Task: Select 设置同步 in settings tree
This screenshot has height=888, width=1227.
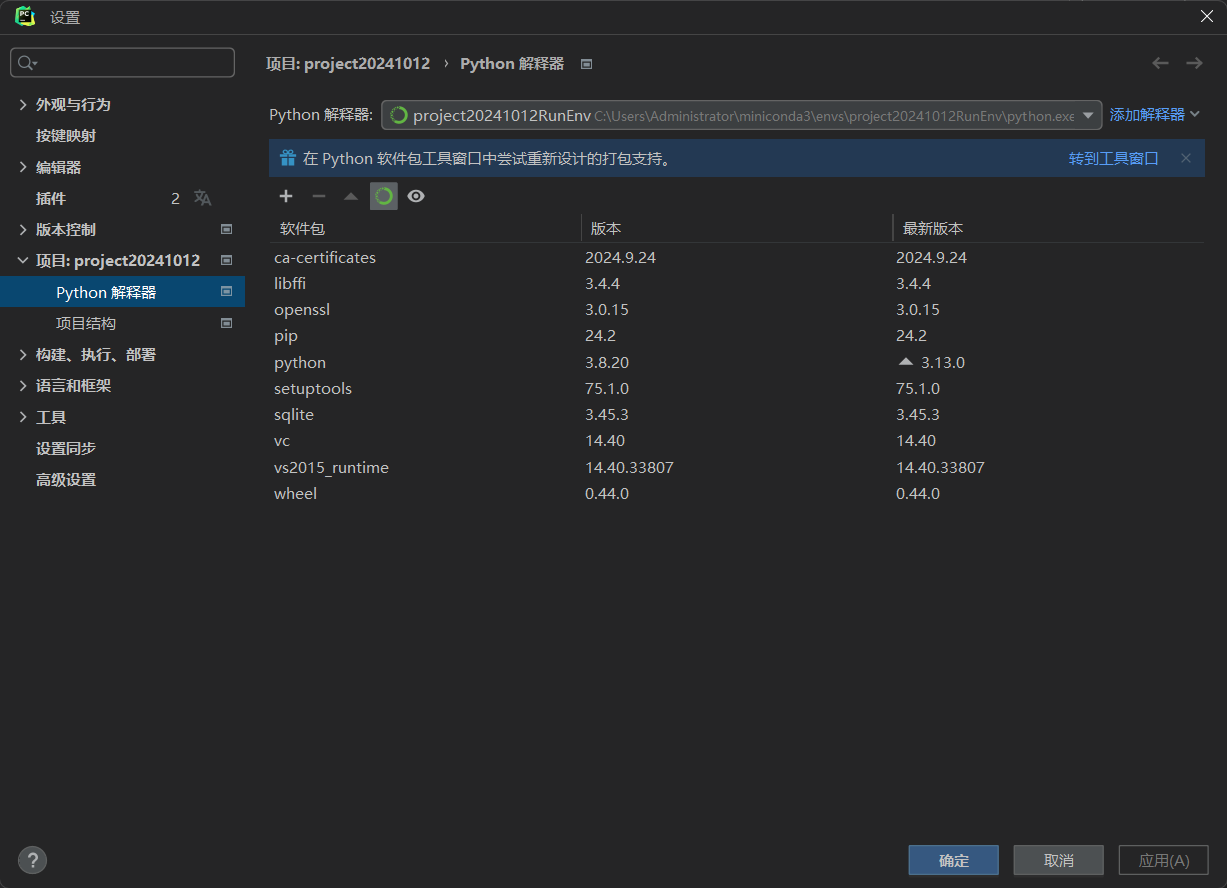Action: [x=66, y=448]
